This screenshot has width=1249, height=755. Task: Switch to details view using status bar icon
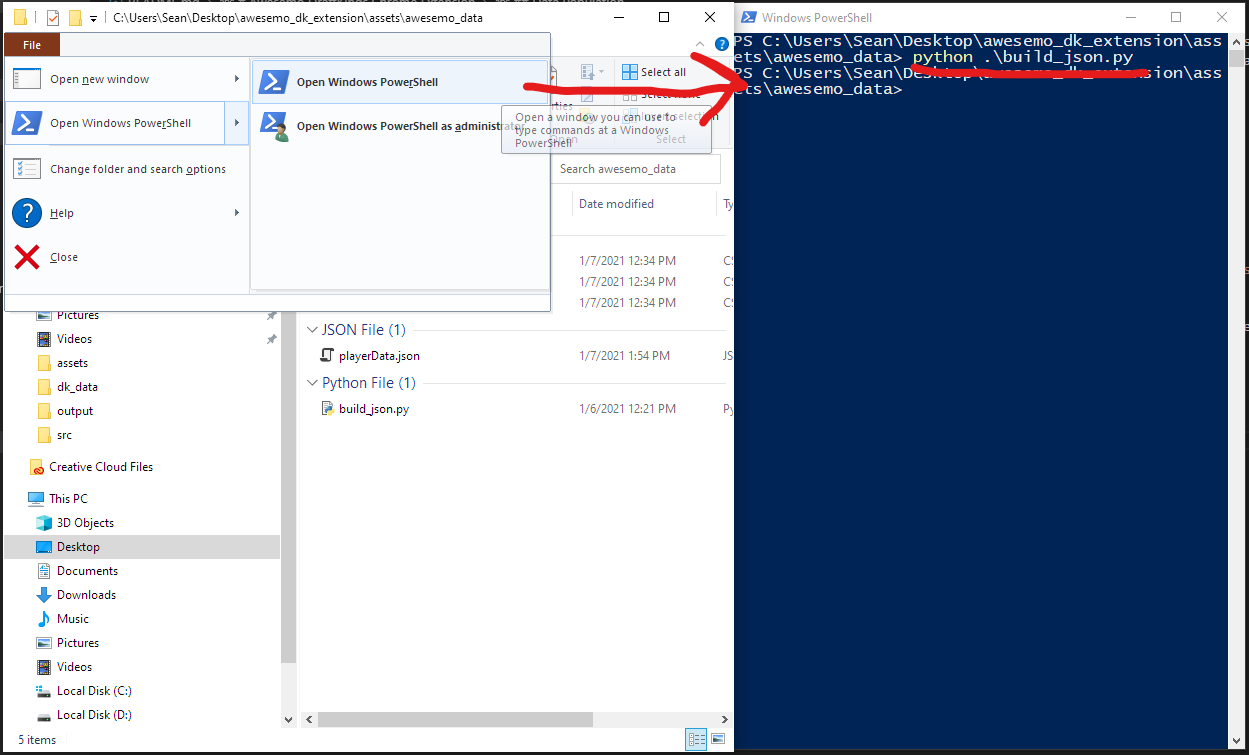click(x=697, y=740)
